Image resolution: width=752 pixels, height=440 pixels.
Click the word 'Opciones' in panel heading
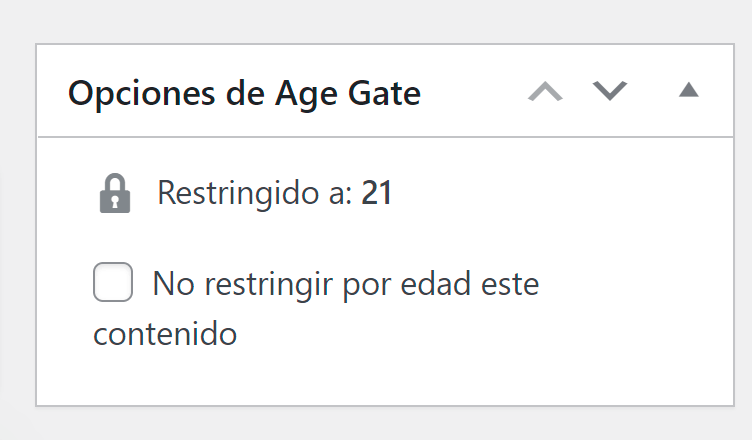point(141,94)
